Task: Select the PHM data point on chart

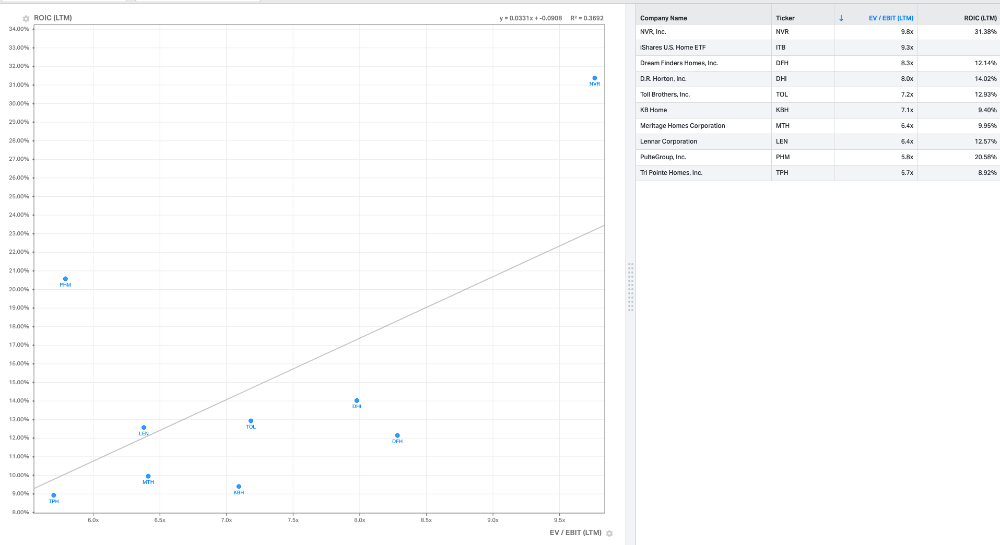Action: pos(65,279)
